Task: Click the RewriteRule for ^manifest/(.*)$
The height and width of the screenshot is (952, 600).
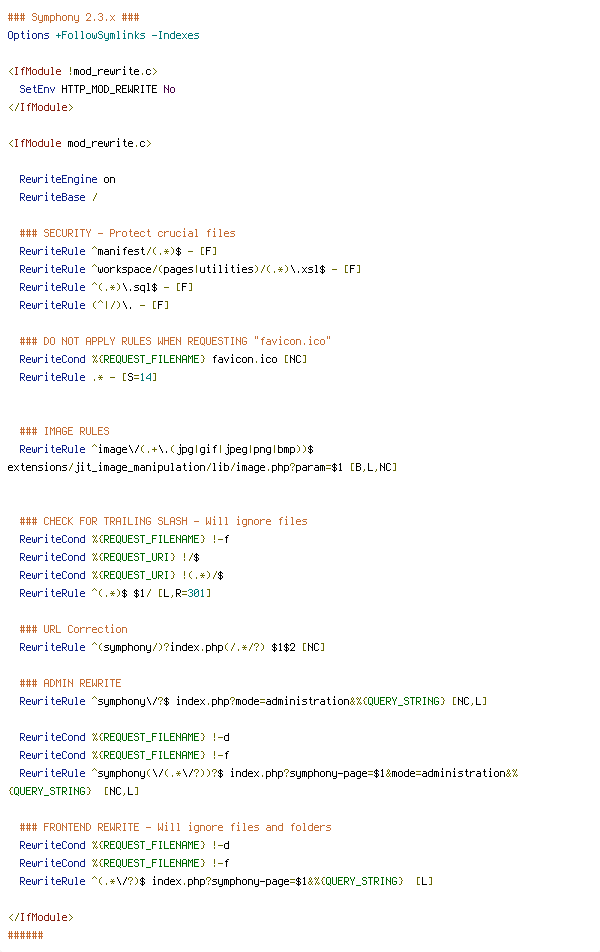Action: [118, 251]
